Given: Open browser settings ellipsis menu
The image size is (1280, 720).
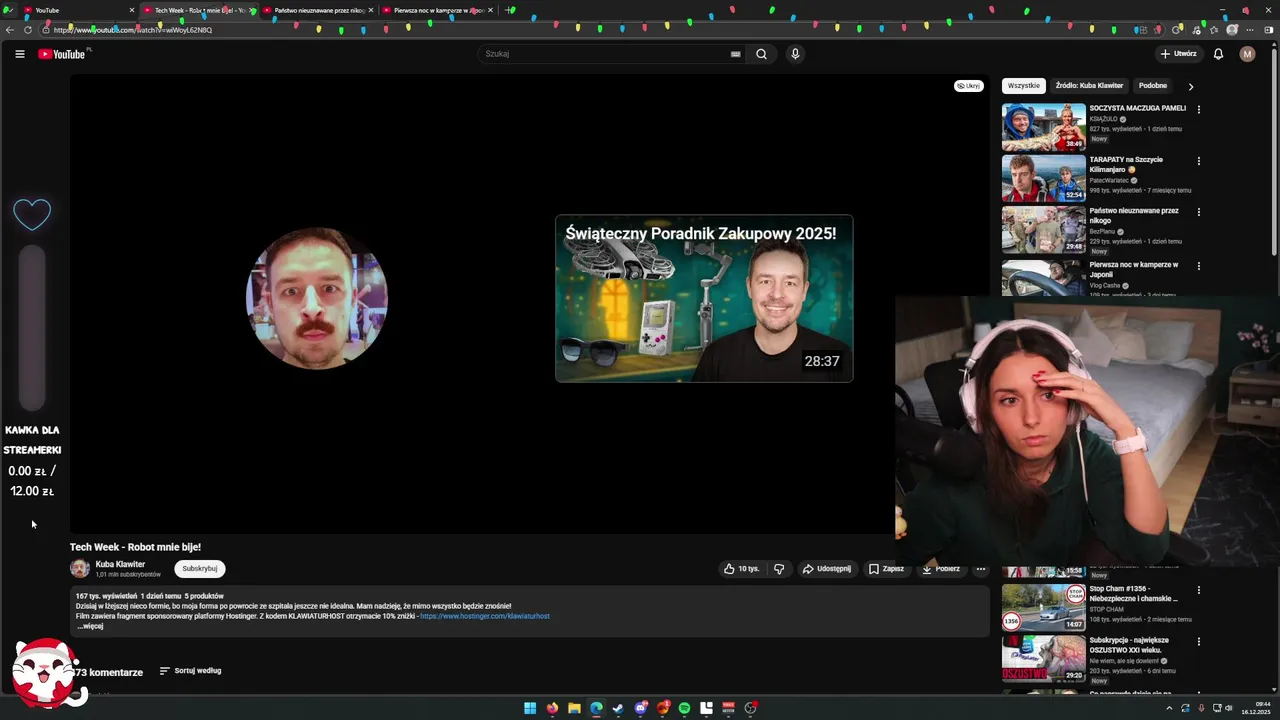Looking at the screenshot, I should point(1250,30).
